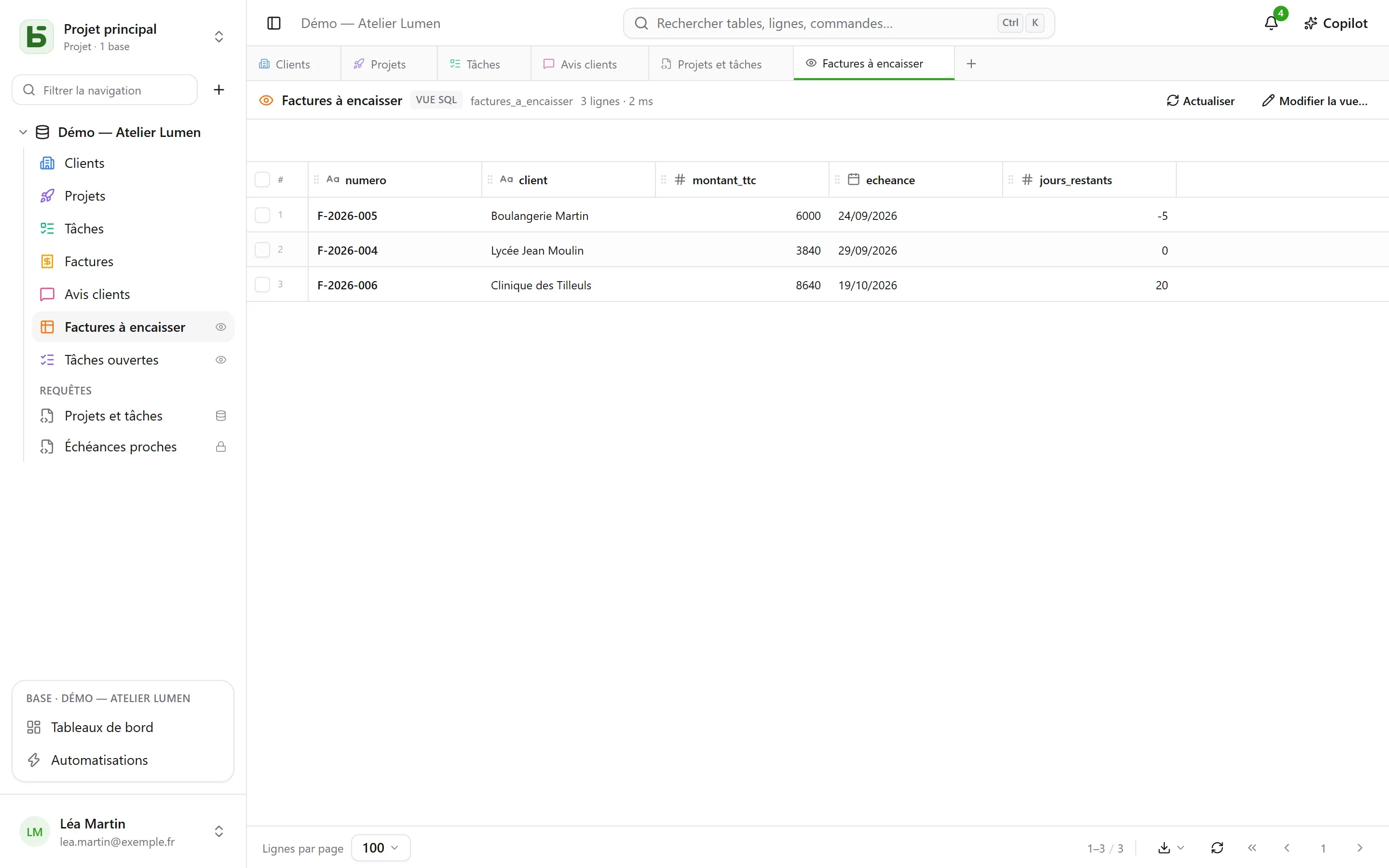Toggle the select-all rows checkbox
This screenshot has width=1389, height=868.
(x=262, y=180)
